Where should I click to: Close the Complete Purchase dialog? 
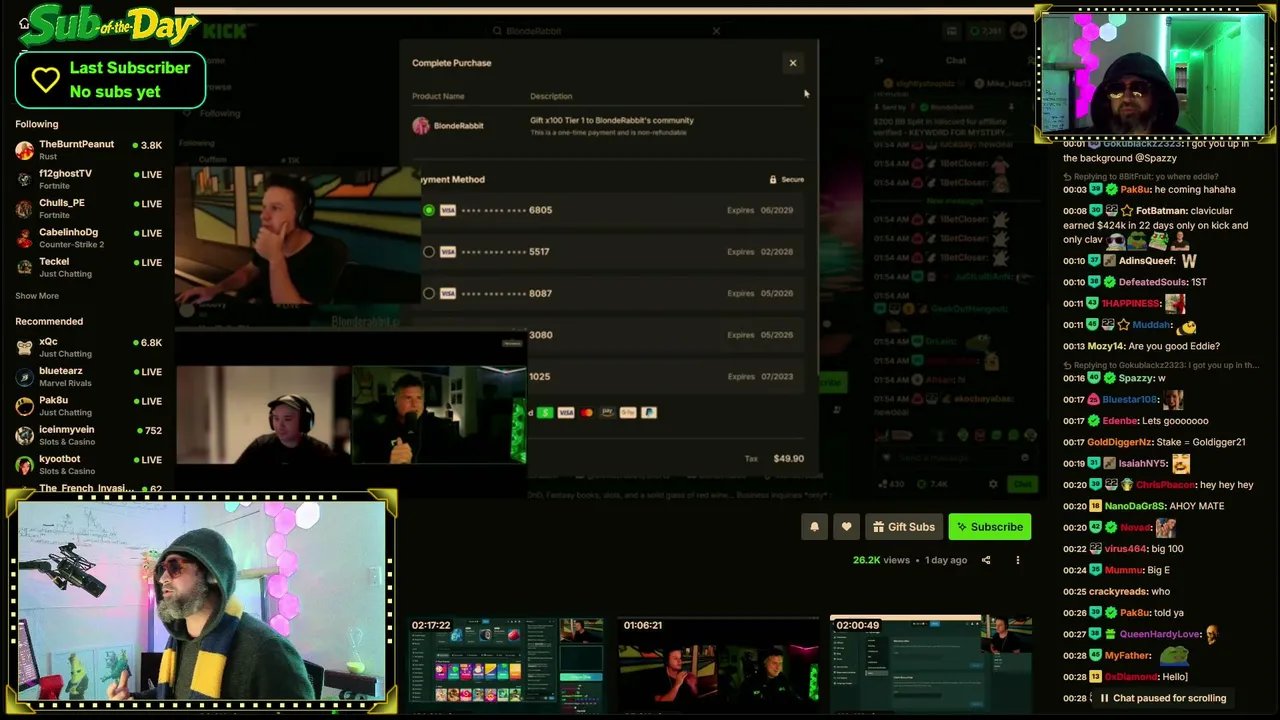[793, 63]
